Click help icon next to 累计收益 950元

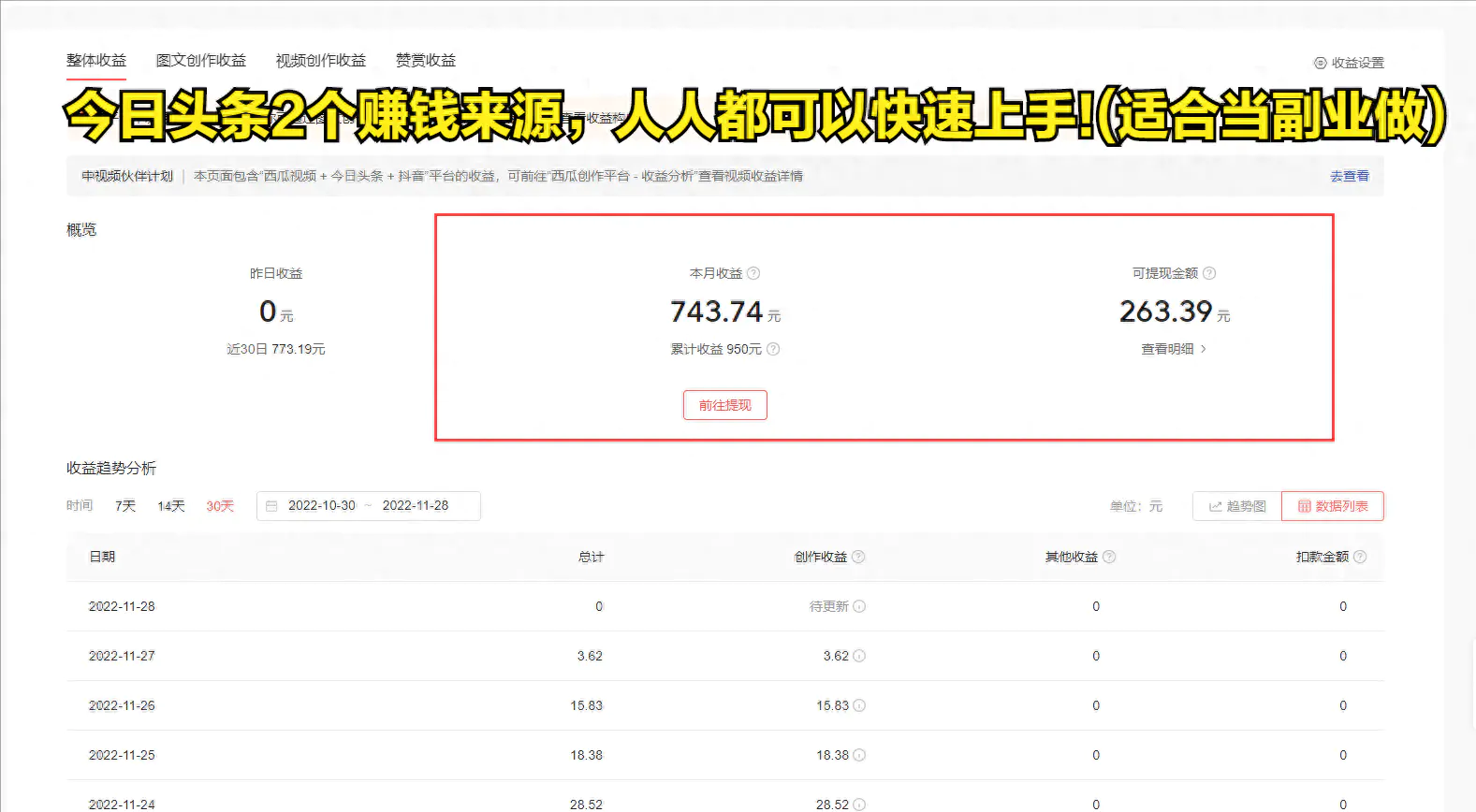pos(773,349)
